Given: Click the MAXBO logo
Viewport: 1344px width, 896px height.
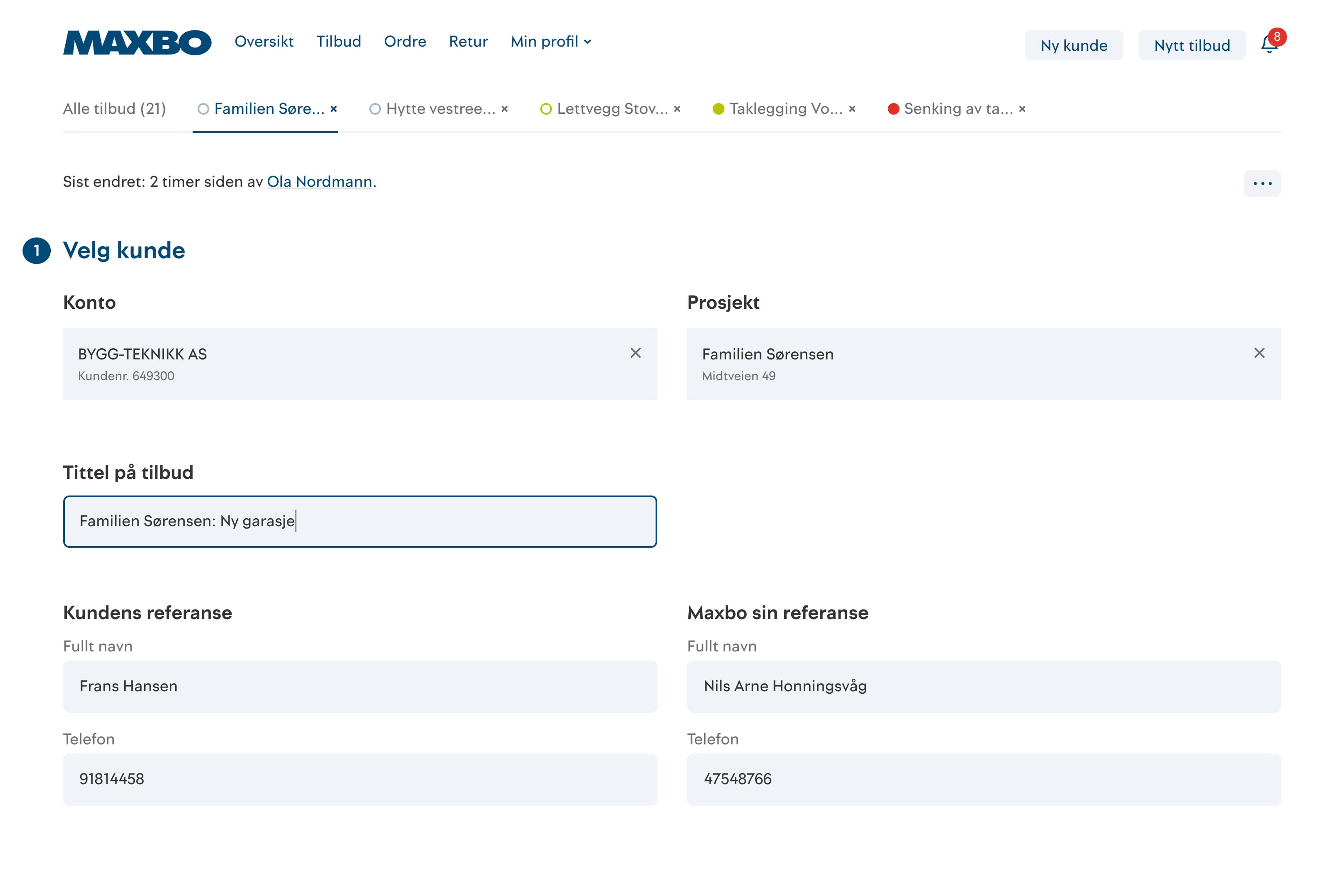Looking at the screenshot, I should (x=137, y=42).
